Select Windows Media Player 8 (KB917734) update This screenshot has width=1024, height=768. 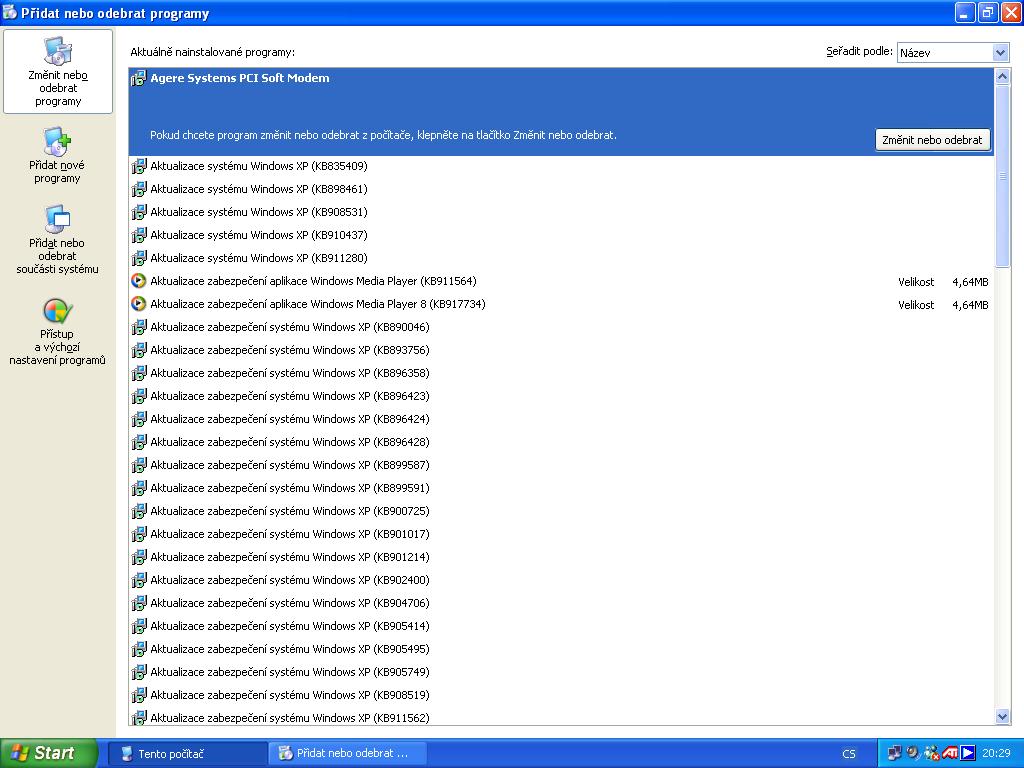click(561, 304)
